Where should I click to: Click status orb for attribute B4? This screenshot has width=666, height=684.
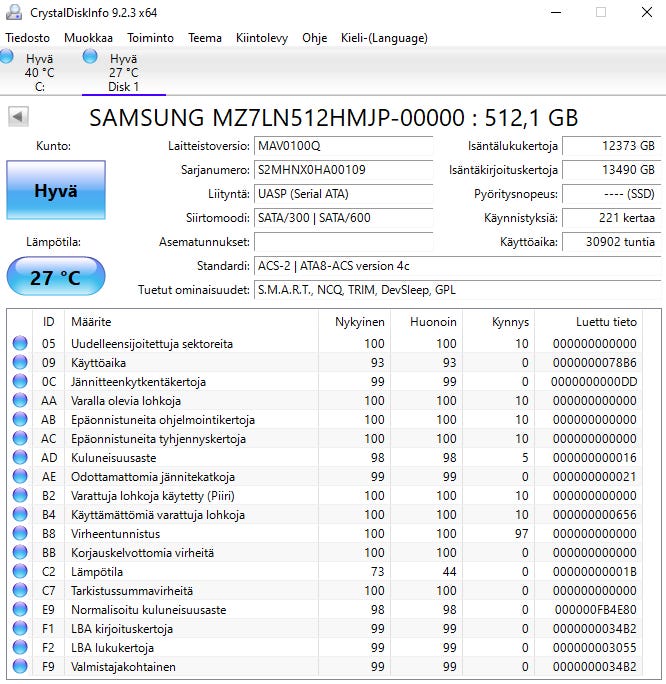pyautogui.click(x=20, y=514)
